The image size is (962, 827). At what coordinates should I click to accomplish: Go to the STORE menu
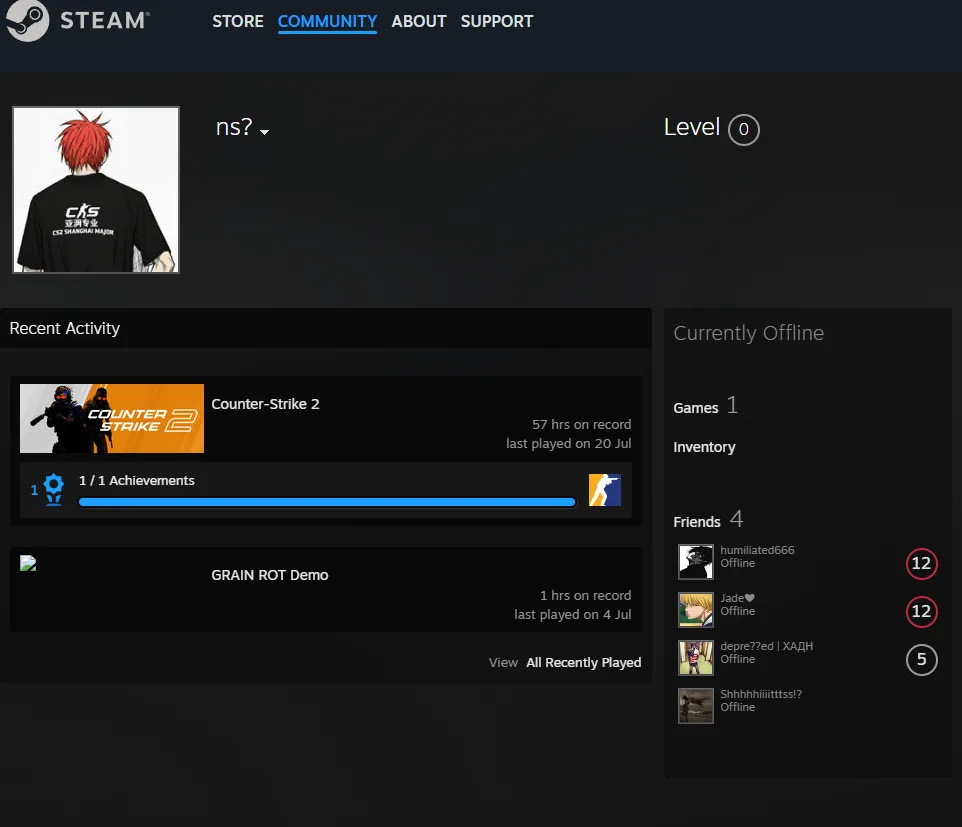pos(237,21)
